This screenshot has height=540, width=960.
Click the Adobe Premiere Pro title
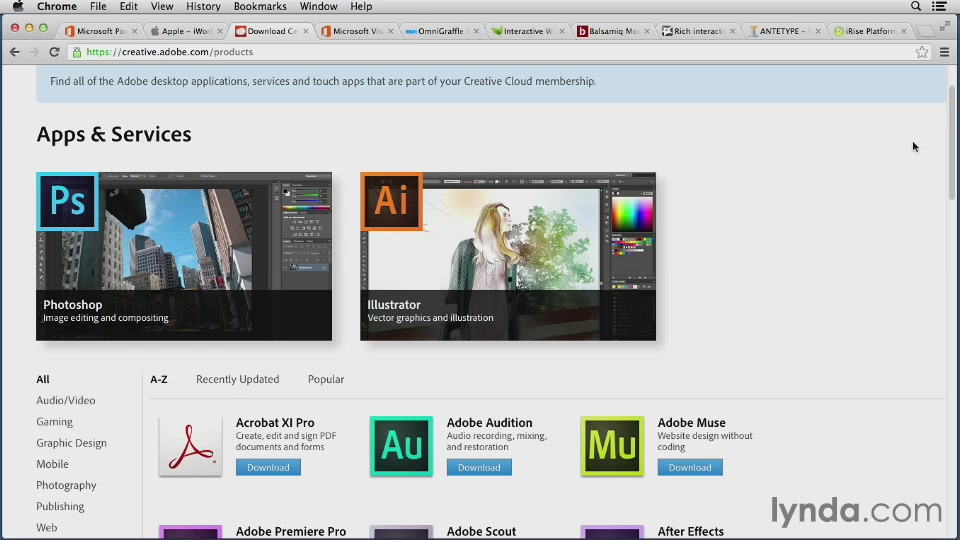291,531
